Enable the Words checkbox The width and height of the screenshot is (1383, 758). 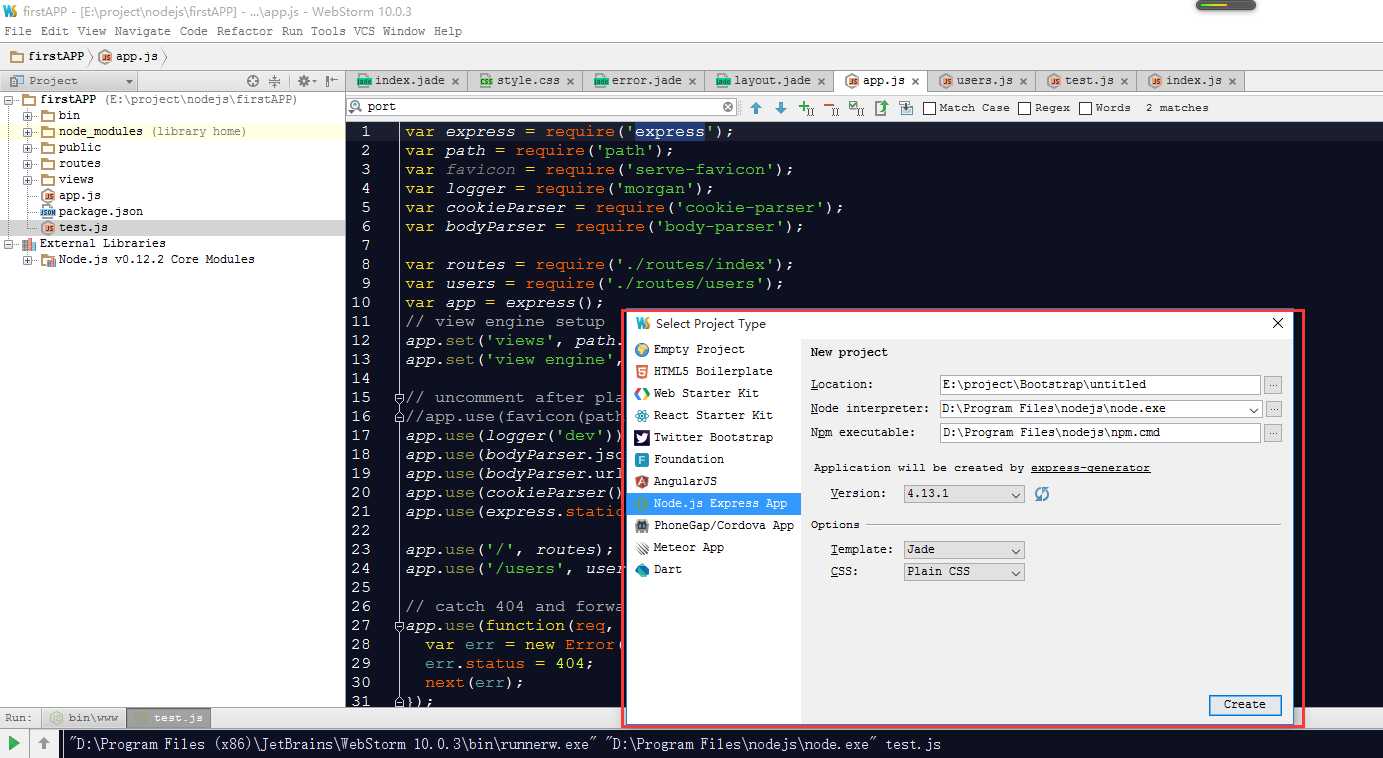(x=1085, y=108)
